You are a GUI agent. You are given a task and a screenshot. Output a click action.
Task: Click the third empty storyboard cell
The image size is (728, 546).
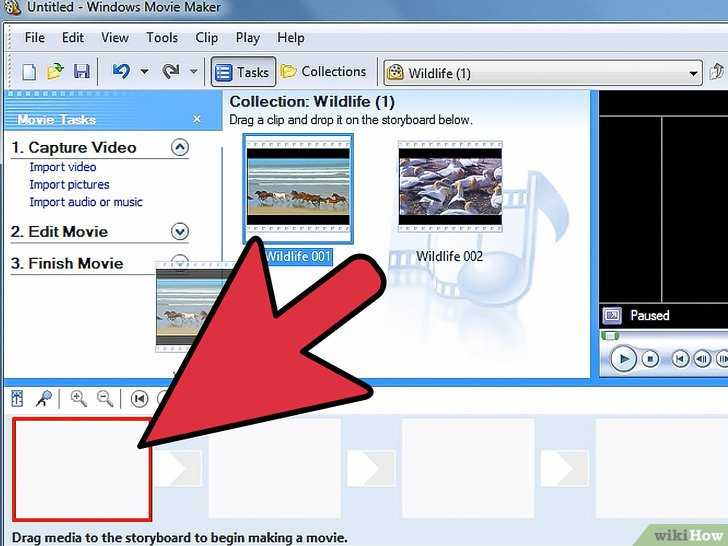tap(468, 468)
